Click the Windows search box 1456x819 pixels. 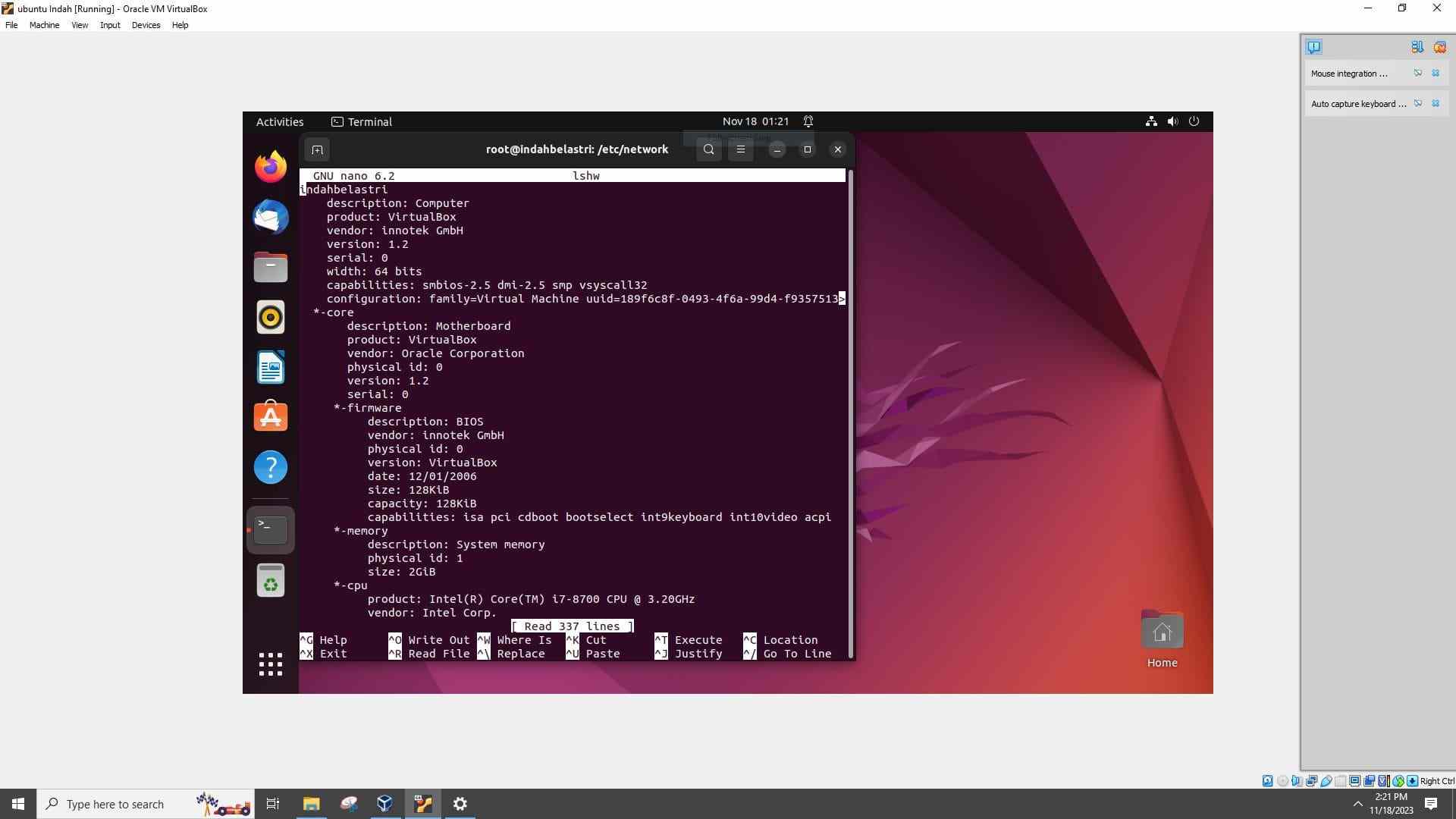coord(144,804)
